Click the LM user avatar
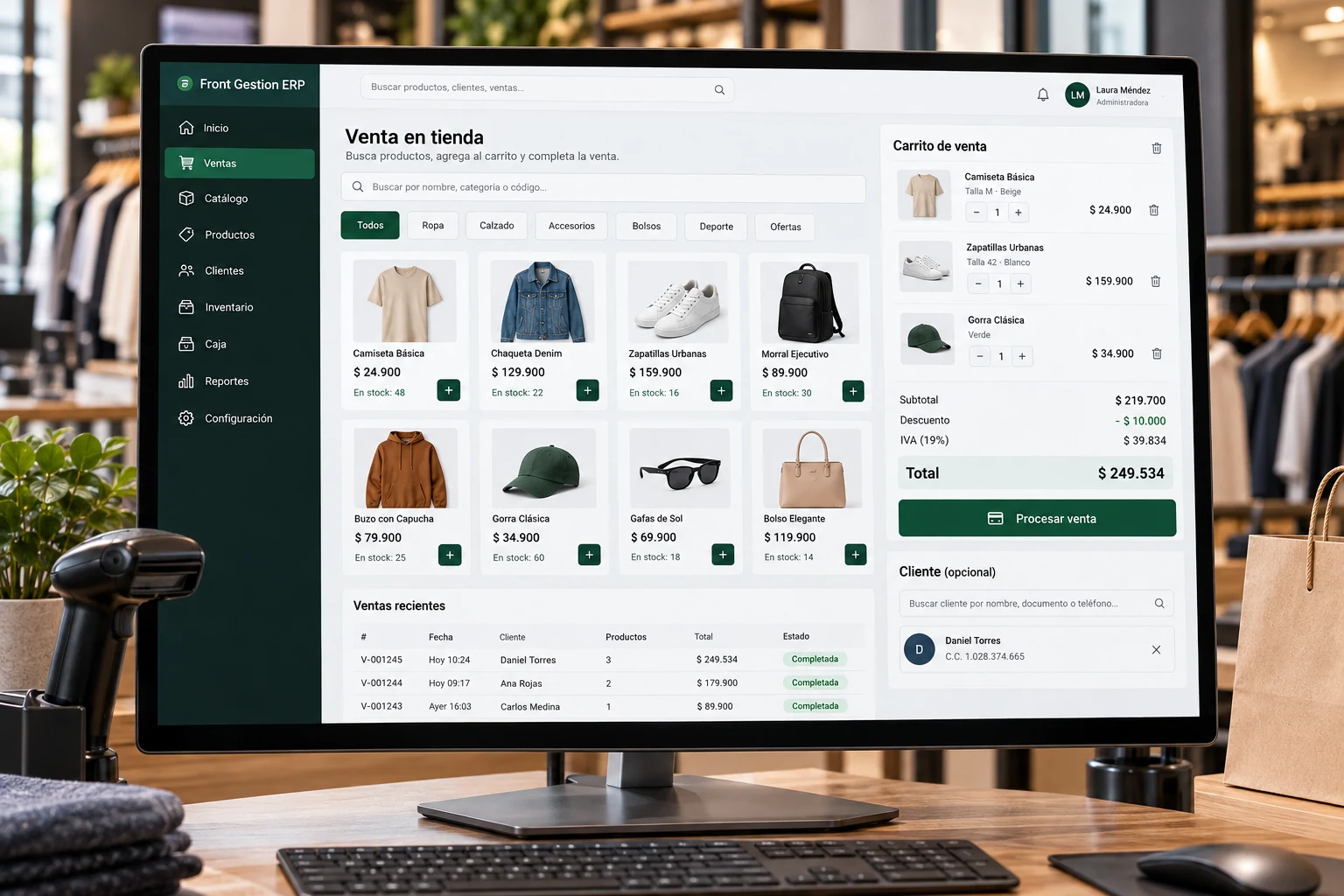1344x896 pixels. (x=1077, y=95)
